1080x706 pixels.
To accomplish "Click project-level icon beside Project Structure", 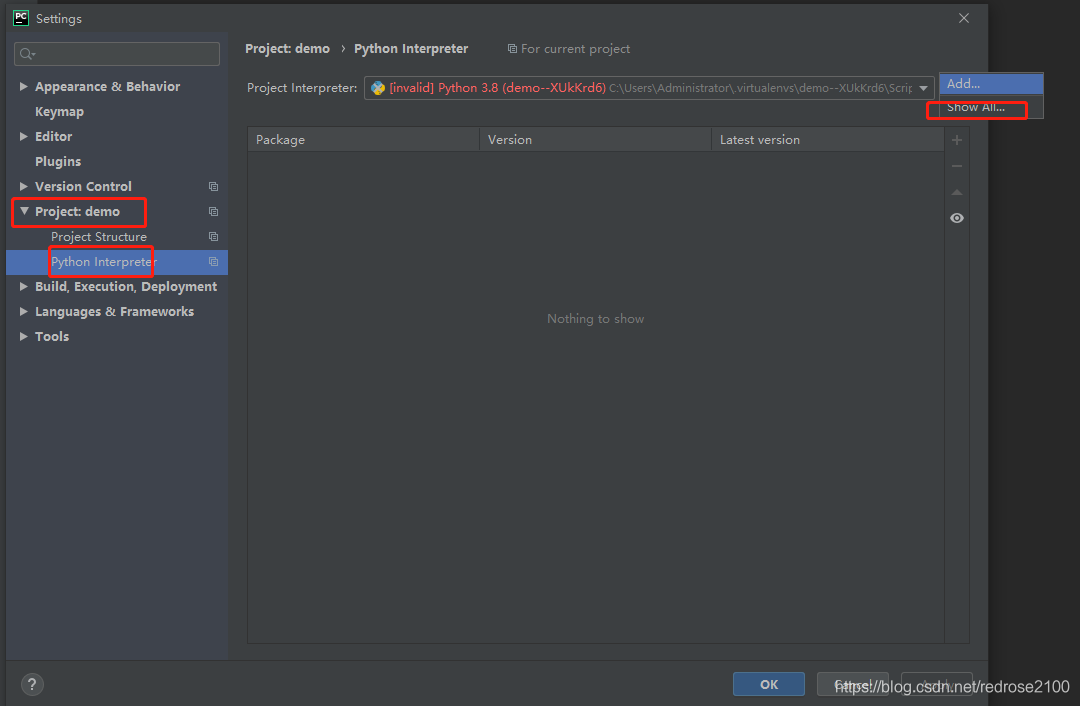I will [x=214, y=236].
